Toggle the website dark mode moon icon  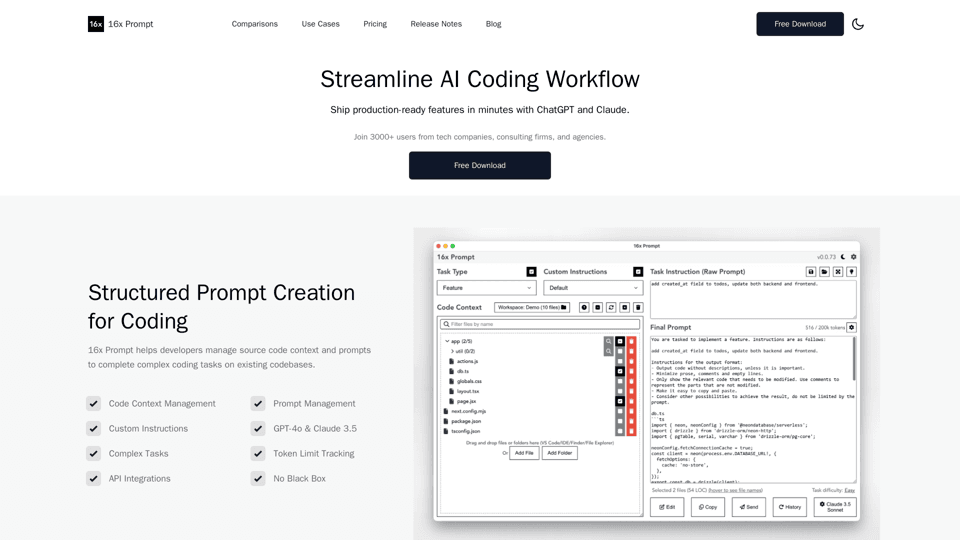pos(858,24)
